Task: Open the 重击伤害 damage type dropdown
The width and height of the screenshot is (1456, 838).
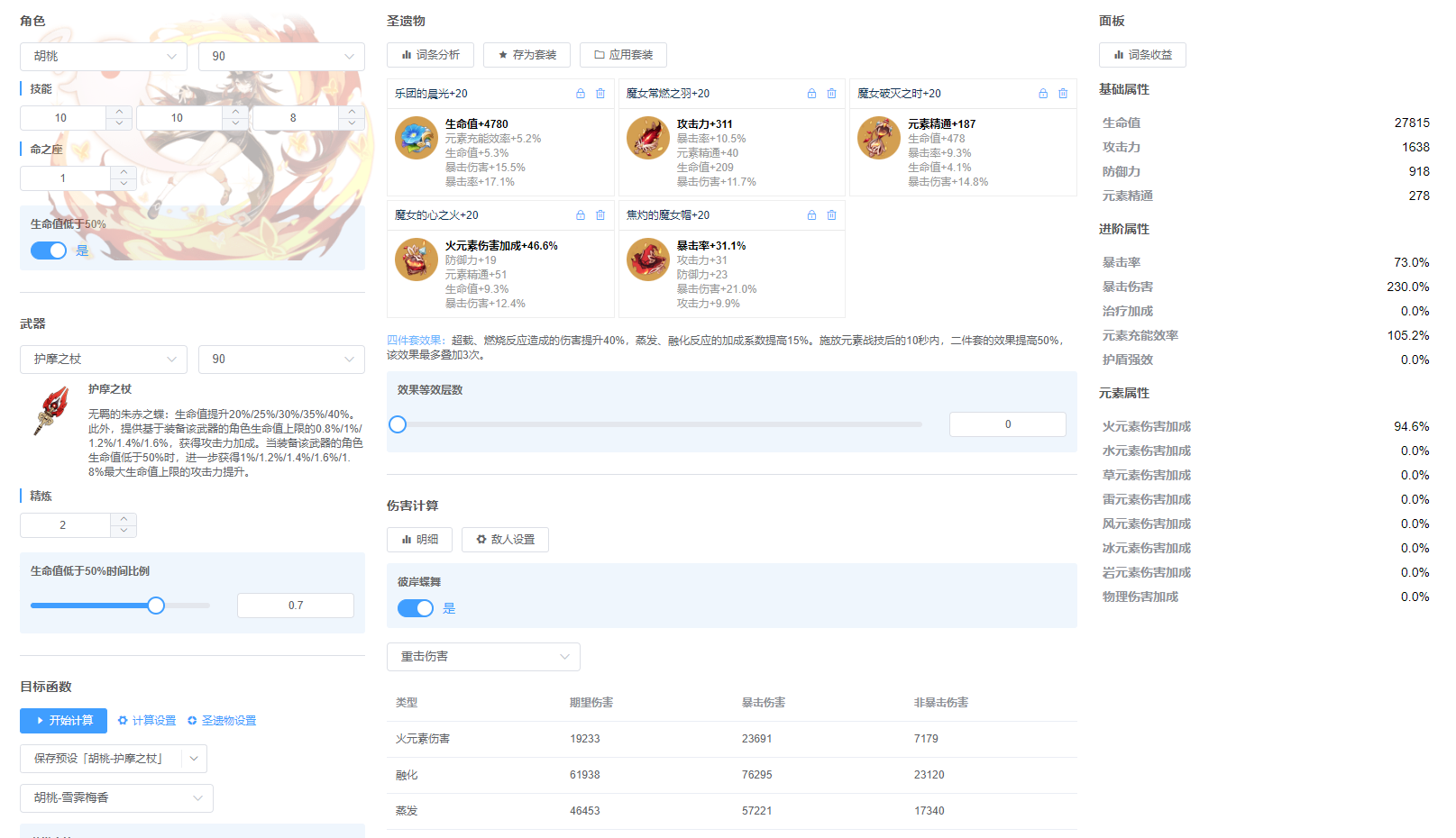Action: tap(483, 656)
